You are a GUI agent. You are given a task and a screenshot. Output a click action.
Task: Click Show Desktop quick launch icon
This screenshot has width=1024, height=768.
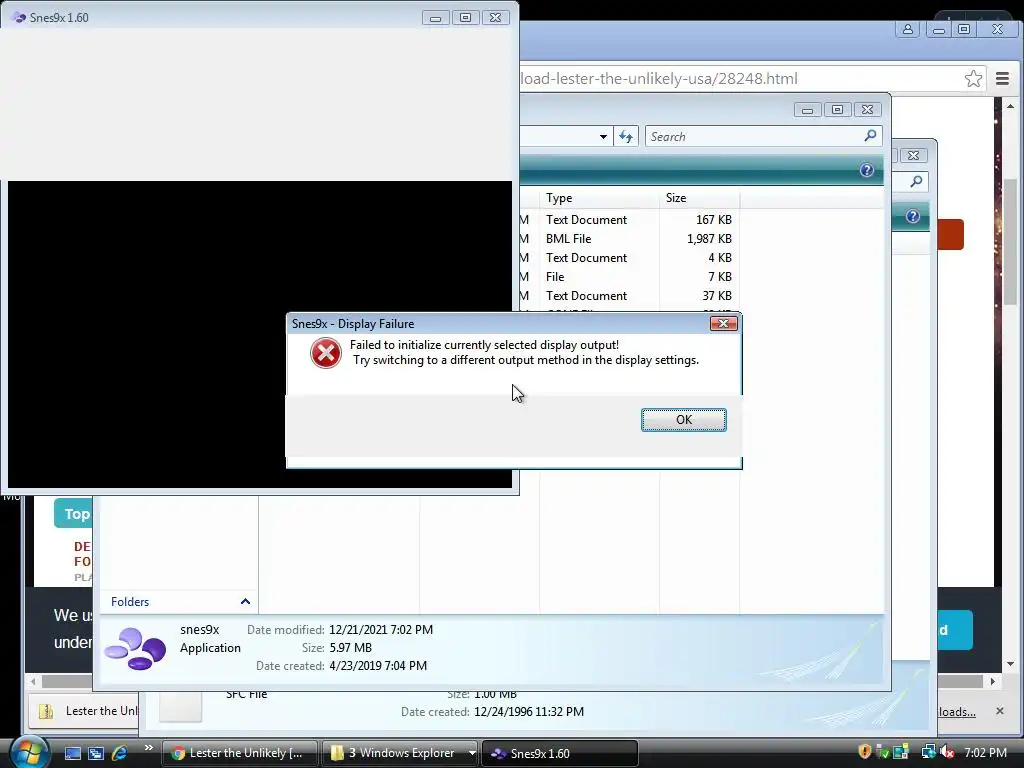72,753
